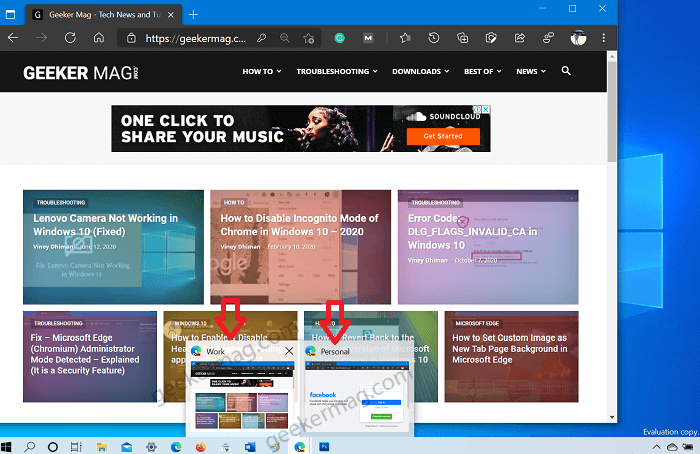This screenshot has width=700, height=454.
Task: Open the web capture toolbar icon
Action: 491,38
